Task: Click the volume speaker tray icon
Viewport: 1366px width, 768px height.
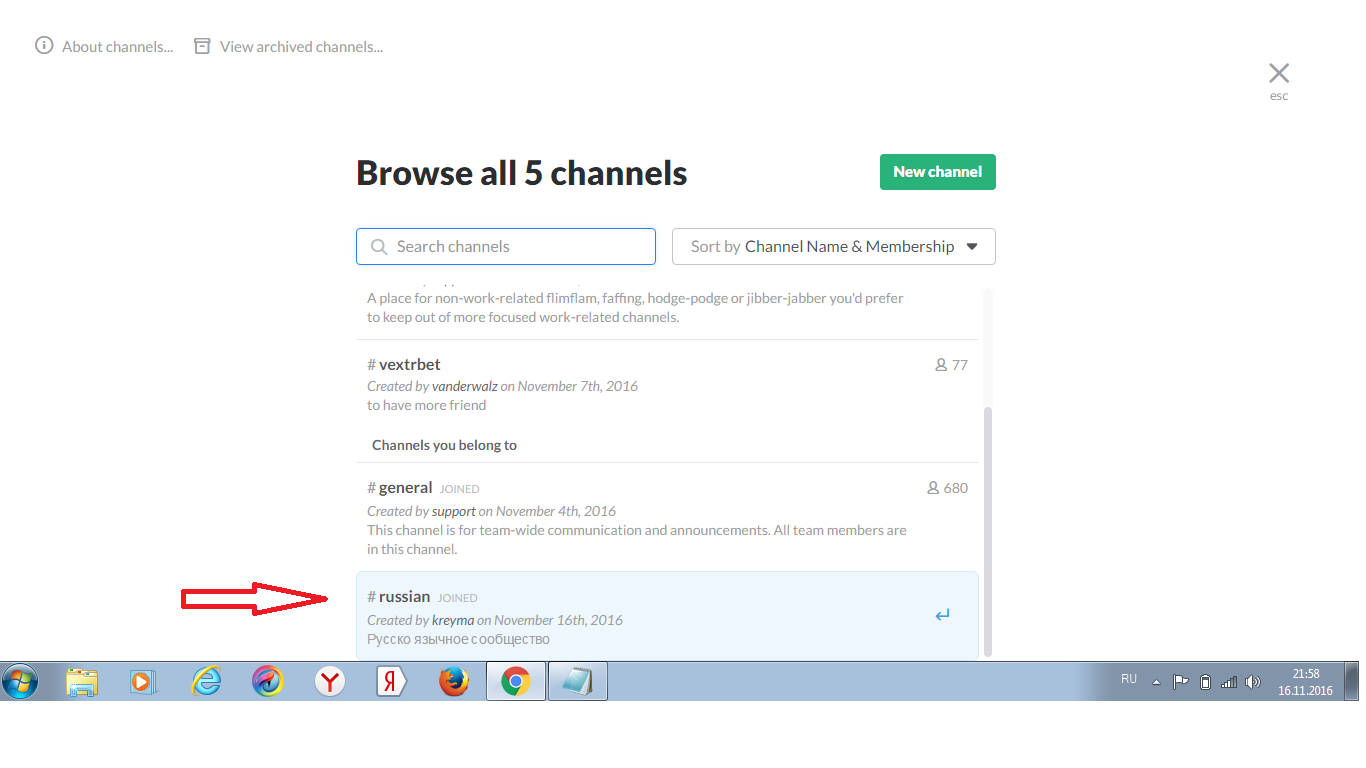Action: (1253, 682)
